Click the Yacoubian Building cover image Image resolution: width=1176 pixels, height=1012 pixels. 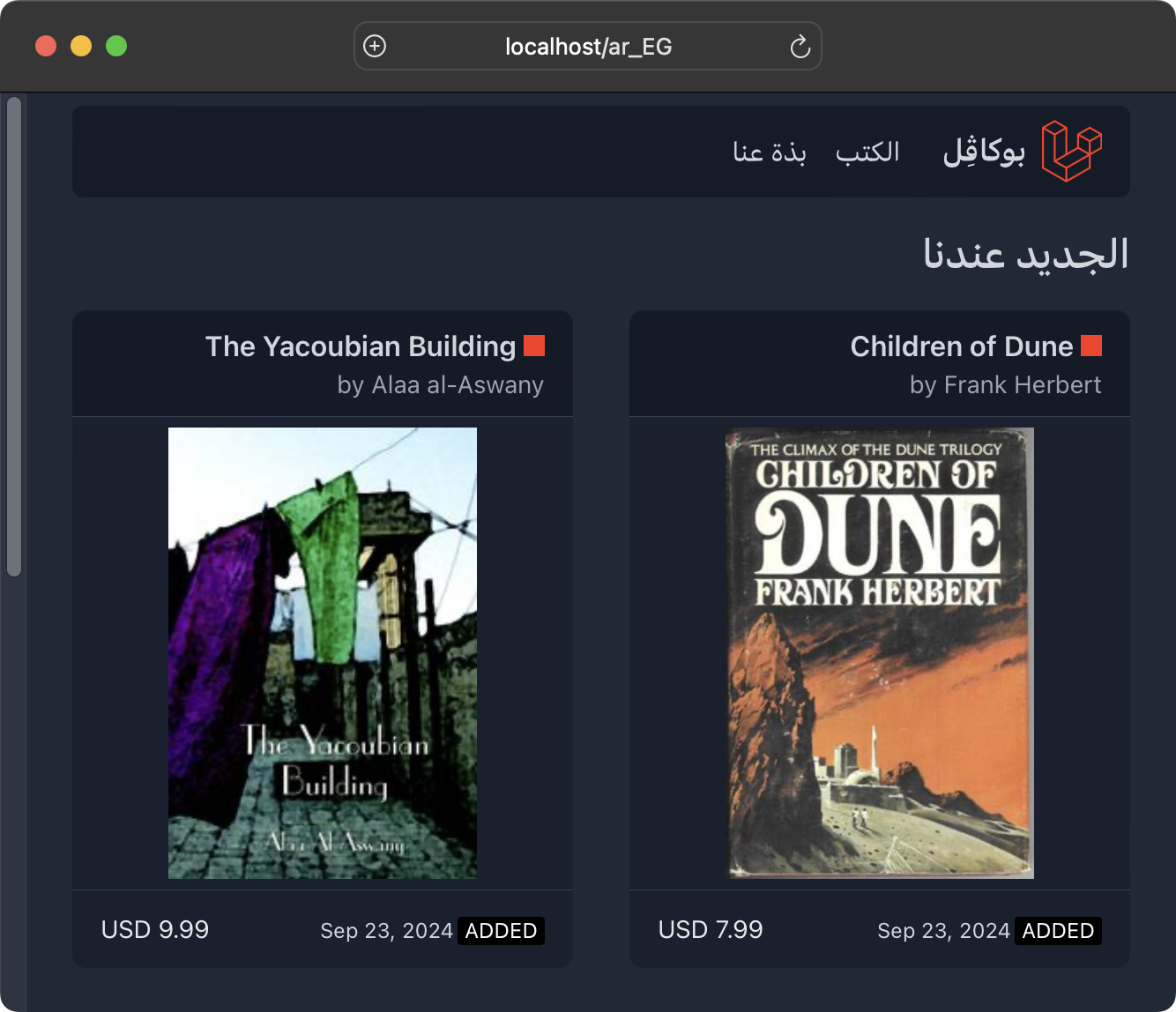[322, 652]
